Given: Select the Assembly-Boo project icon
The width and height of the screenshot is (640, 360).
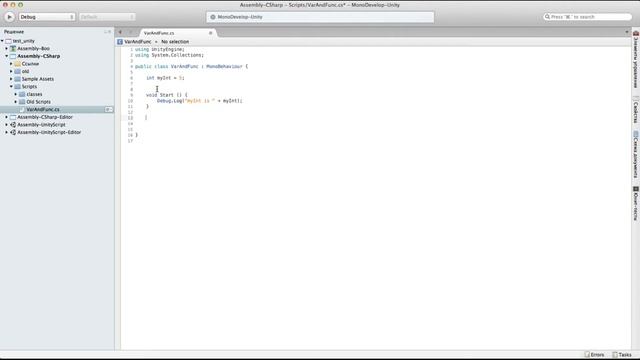Looking at the screenshot, I should coord(13,49).
